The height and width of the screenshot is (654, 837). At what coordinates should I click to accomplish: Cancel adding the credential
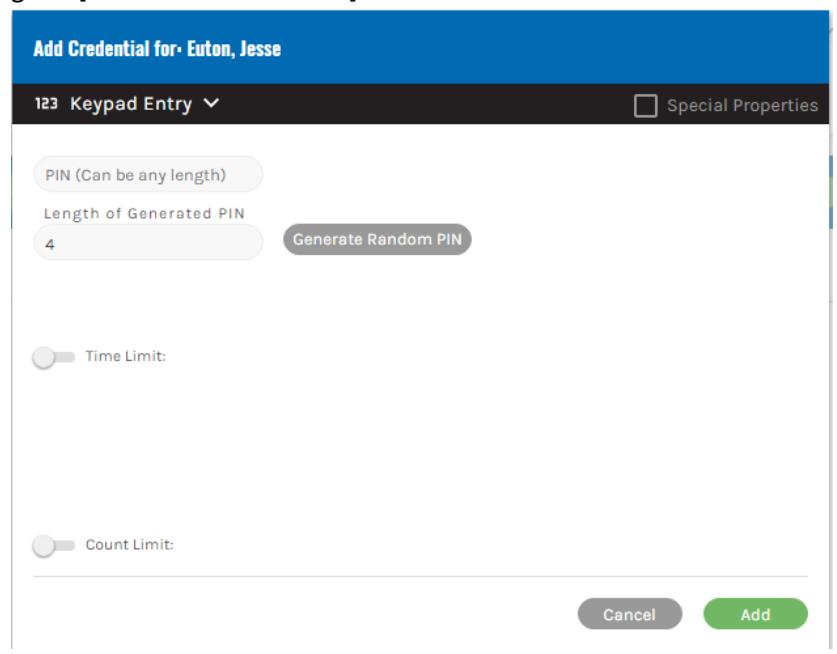pyautogui.click(x=629, y=614)
